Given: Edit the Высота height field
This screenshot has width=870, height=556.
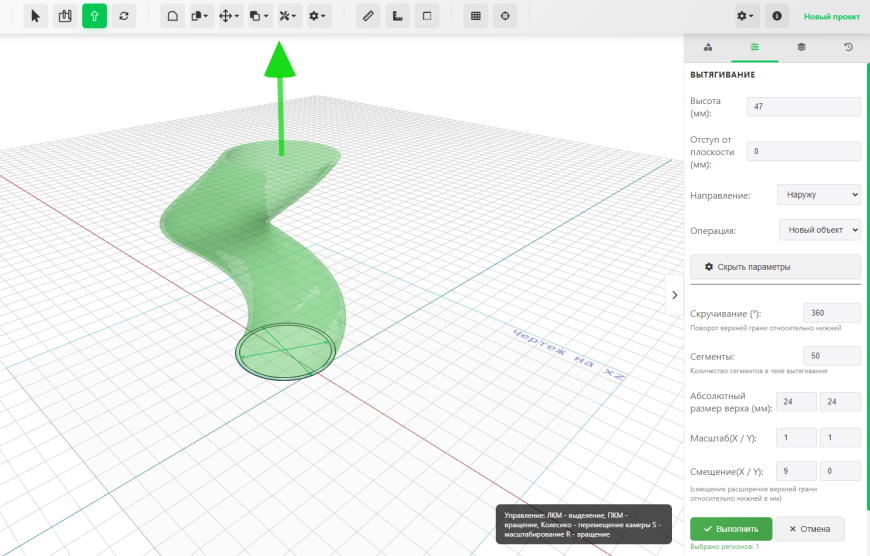Looking at the screenshot, I should pos(803,107).
